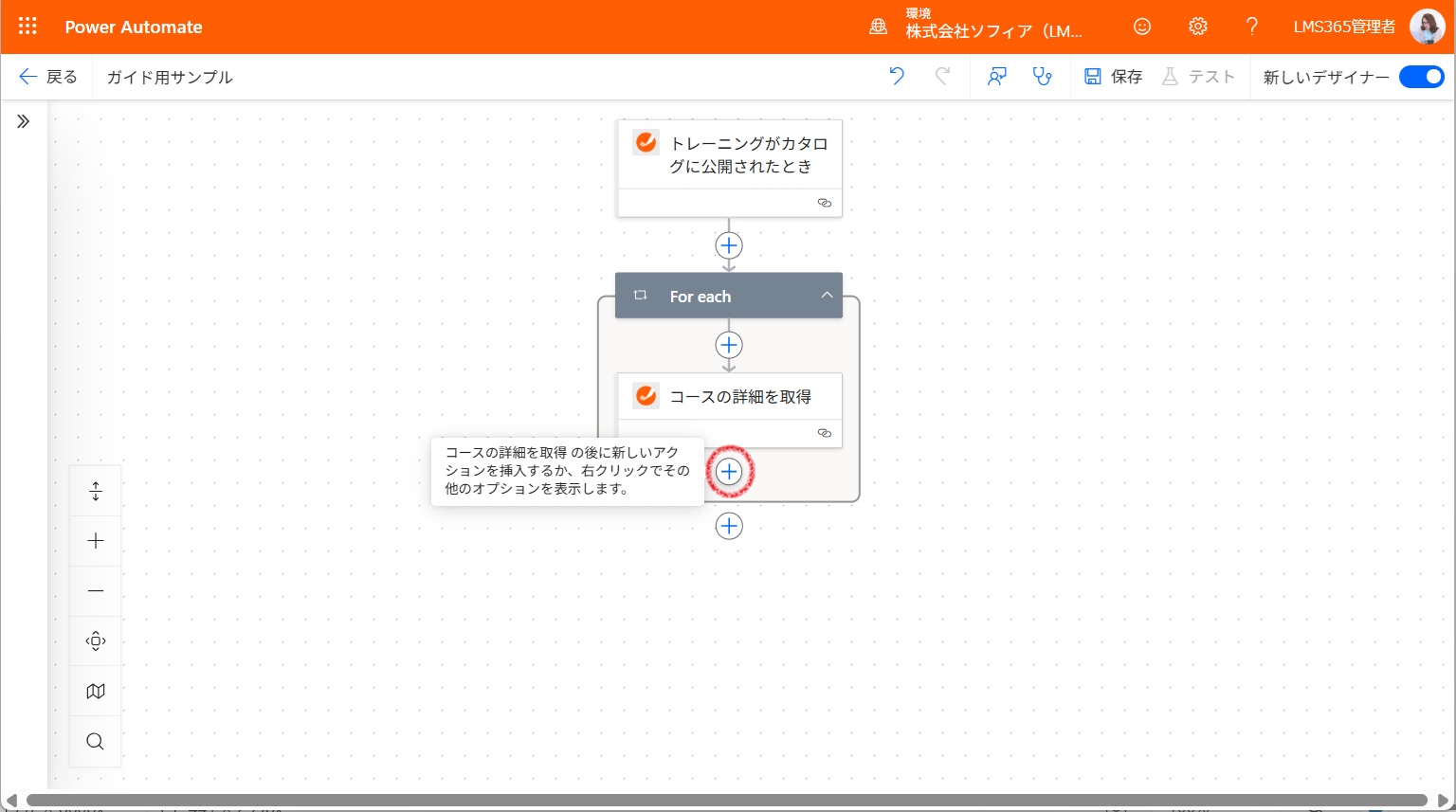Click the Power Automate title link

(134, 27)
